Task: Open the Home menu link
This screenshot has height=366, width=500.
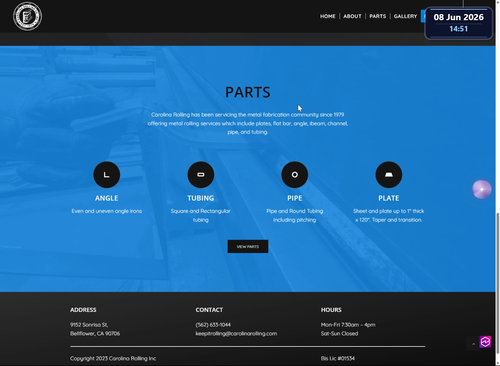Action: coord(327,16)
